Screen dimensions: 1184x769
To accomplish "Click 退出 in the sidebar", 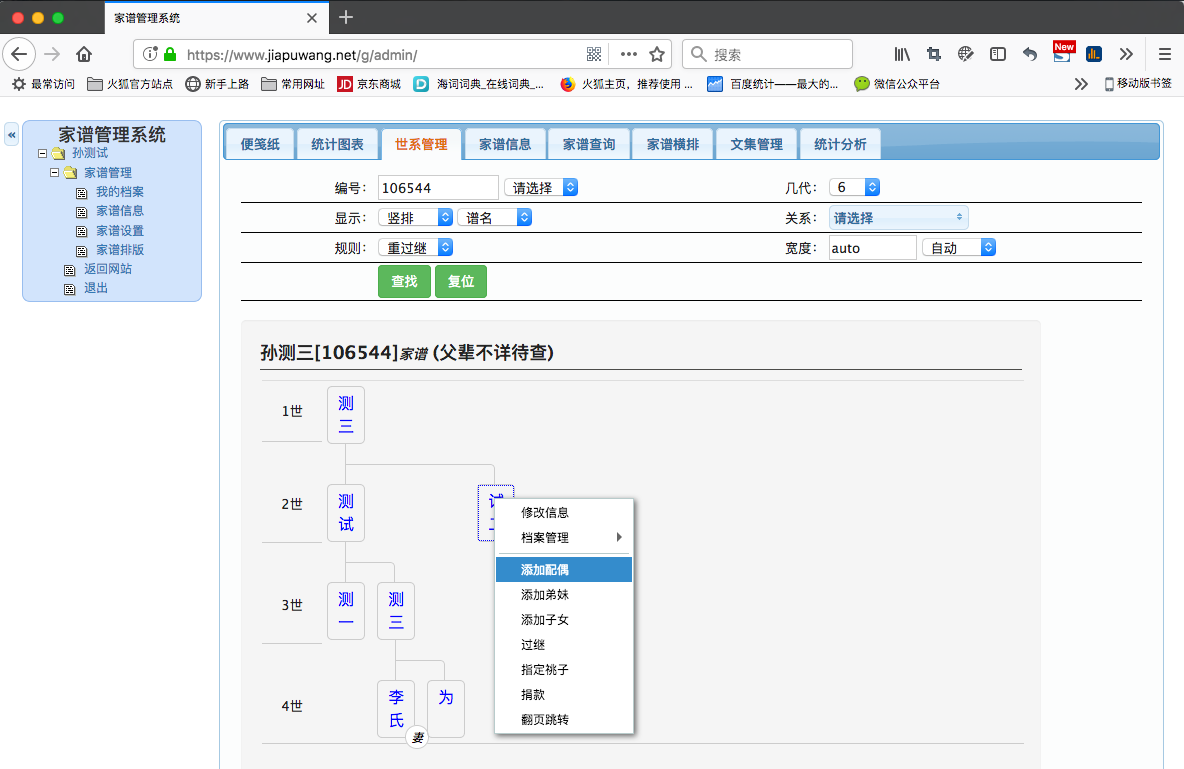I will [95, 289].
